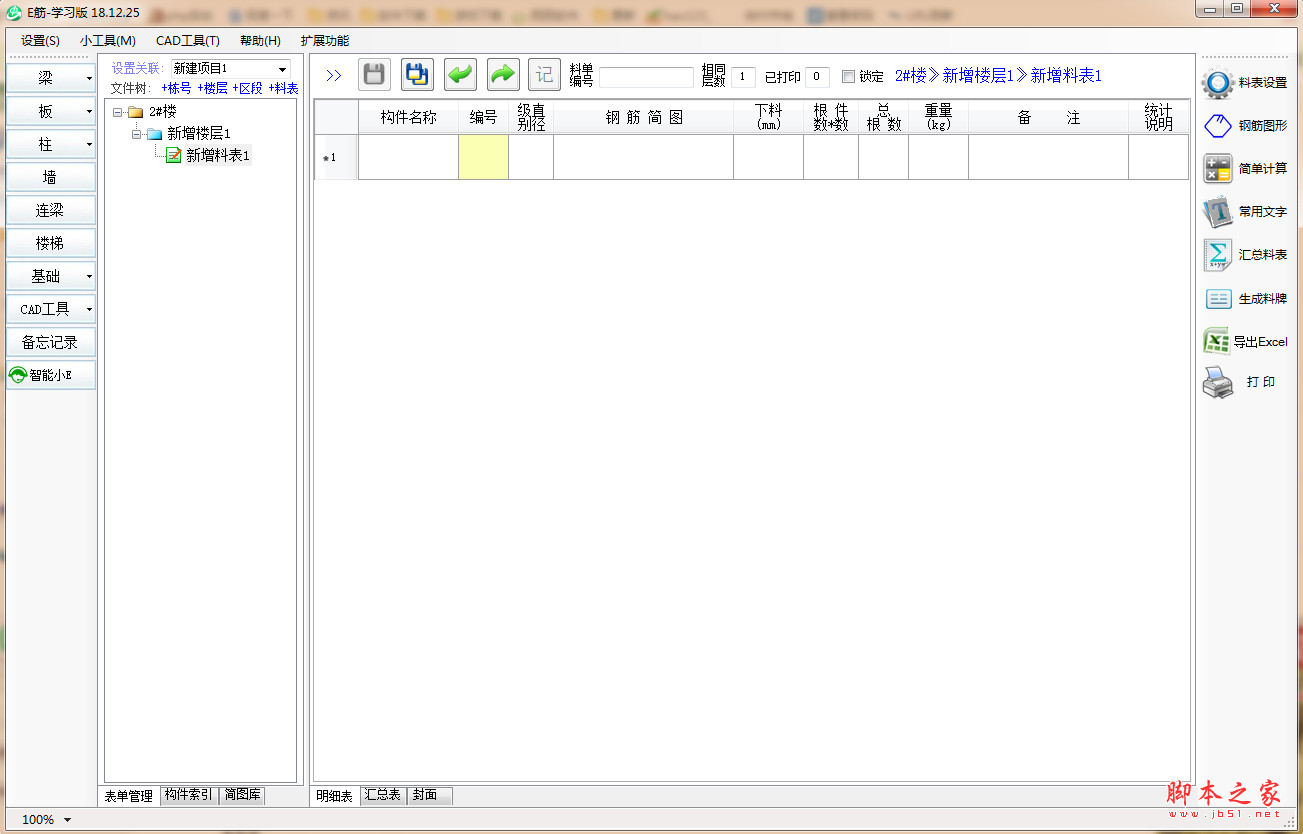Image resolution: width=1303 pixels, height=834 pixels.
Task: Click the save-all icon in toolbar
Action: tap(417, 75)
